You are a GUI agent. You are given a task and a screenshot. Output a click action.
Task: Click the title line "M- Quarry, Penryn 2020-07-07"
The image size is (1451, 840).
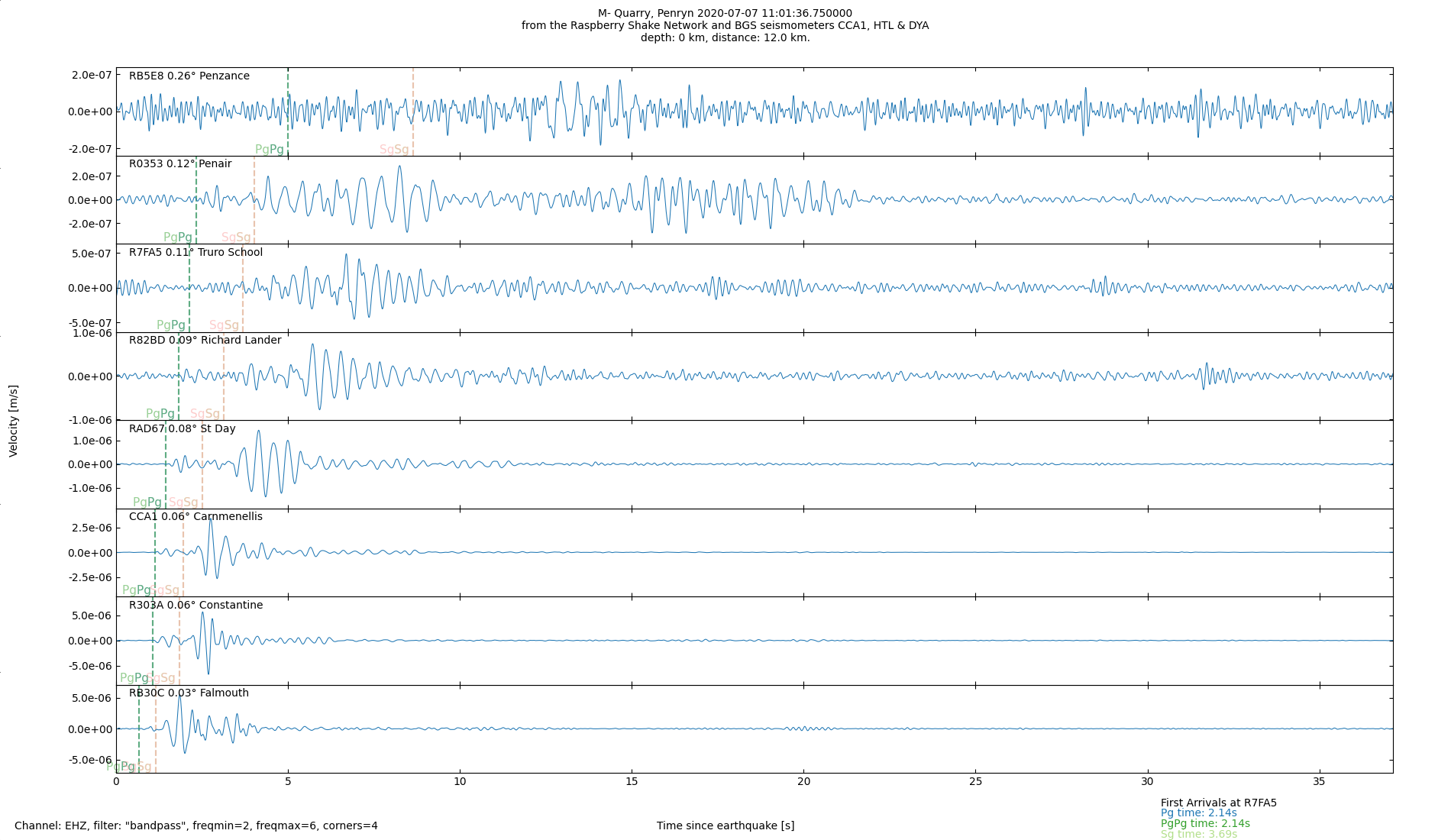click(x=725, y=13)
